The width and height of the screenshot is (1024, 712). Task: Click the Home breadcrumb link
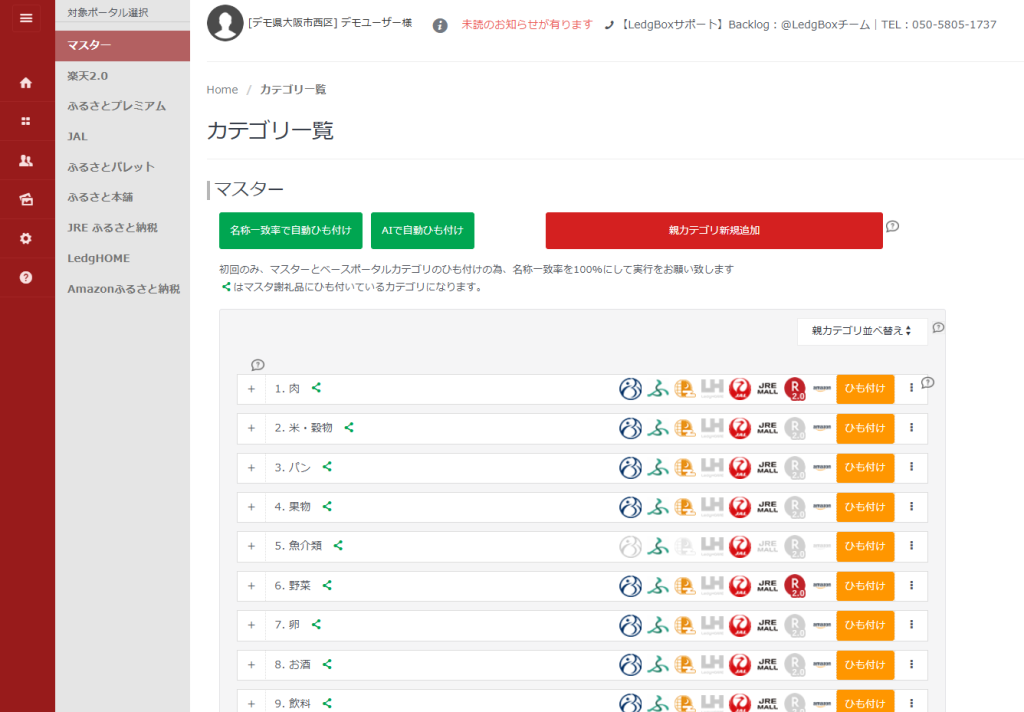tap(222, 90)
